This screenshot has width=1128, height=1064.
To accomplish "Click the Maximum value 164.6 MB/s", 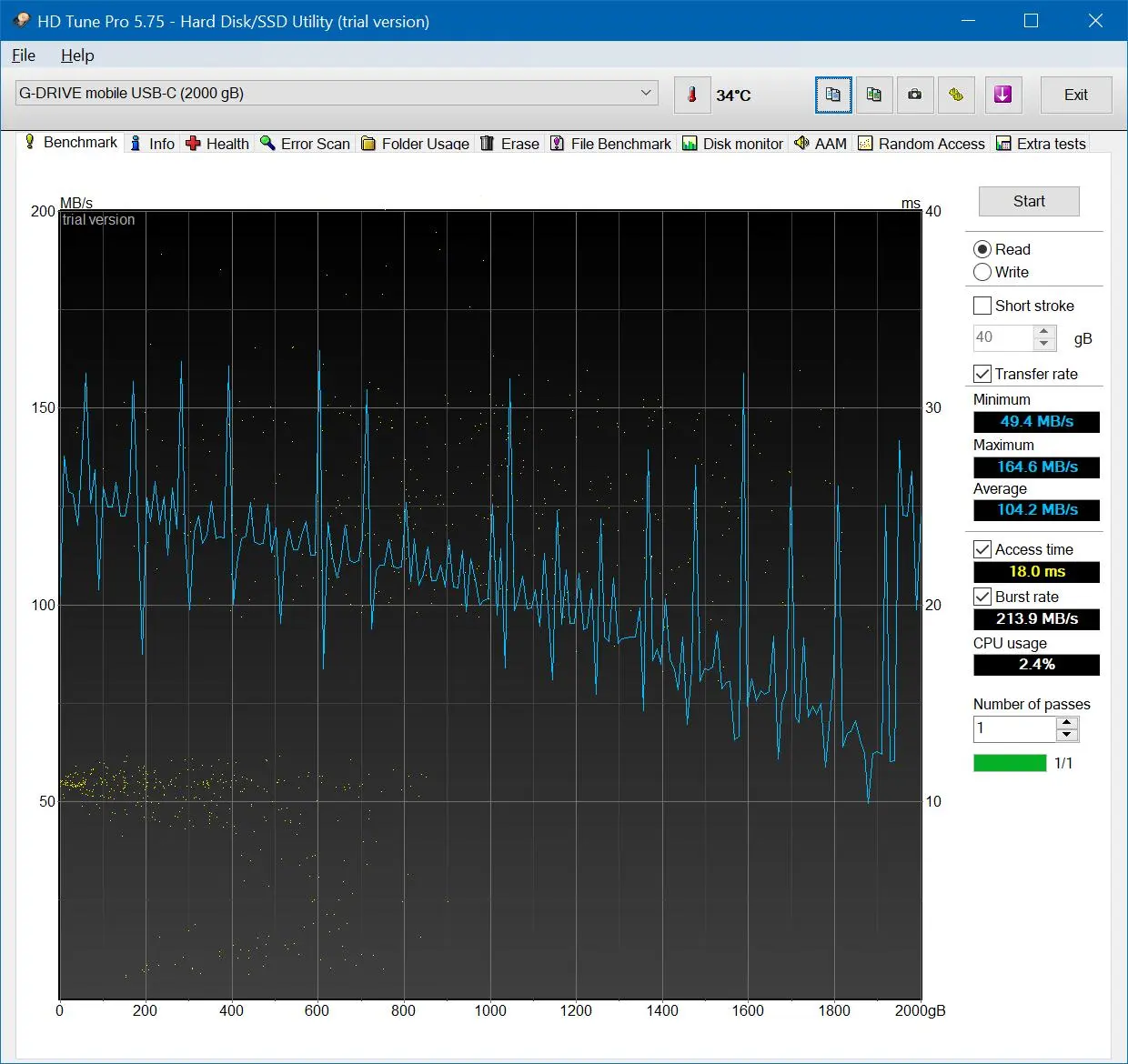I will click(x=1036, y=467).
